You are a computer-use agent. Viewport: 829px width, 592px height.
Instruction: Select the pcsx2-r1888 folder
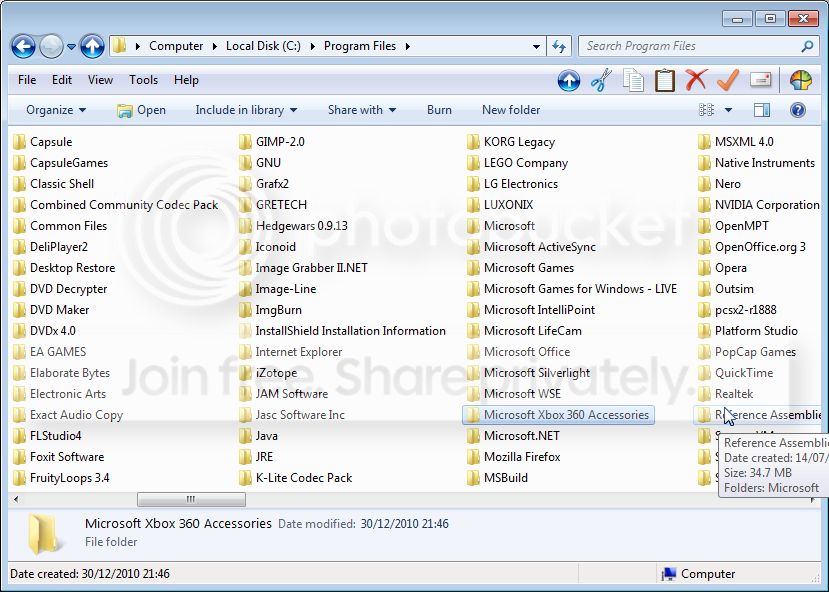pos(738,310)
